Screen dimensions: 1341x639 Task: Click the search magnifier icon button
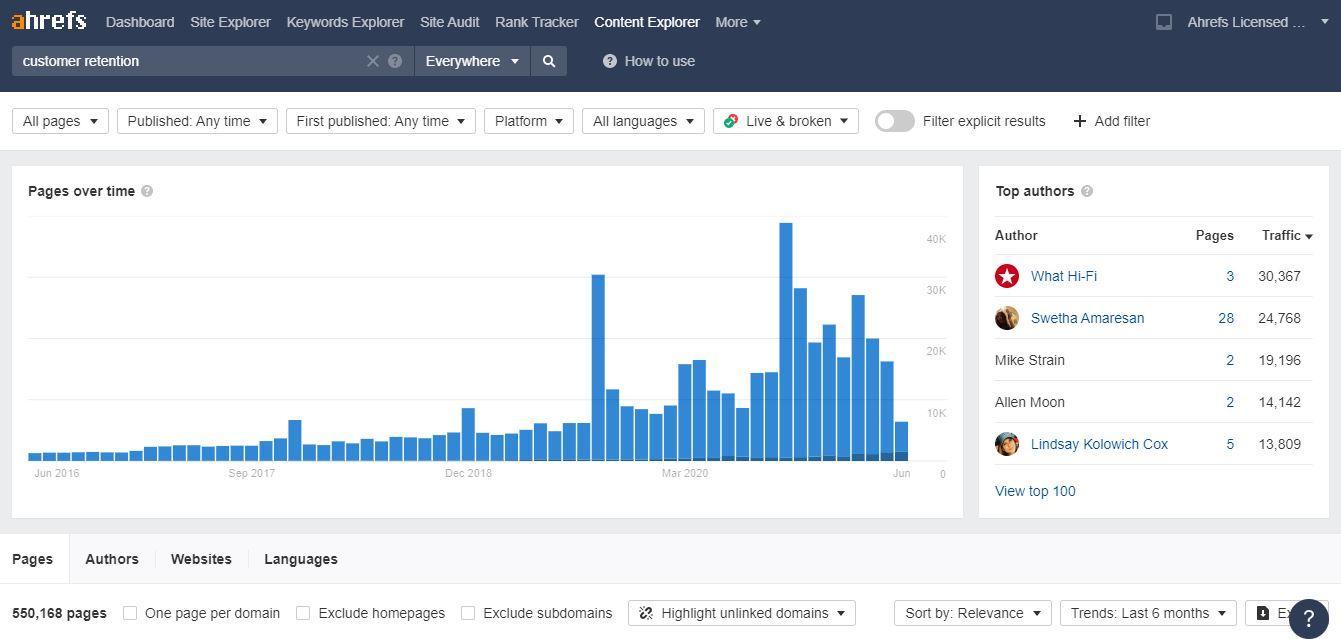pos(549,61)
